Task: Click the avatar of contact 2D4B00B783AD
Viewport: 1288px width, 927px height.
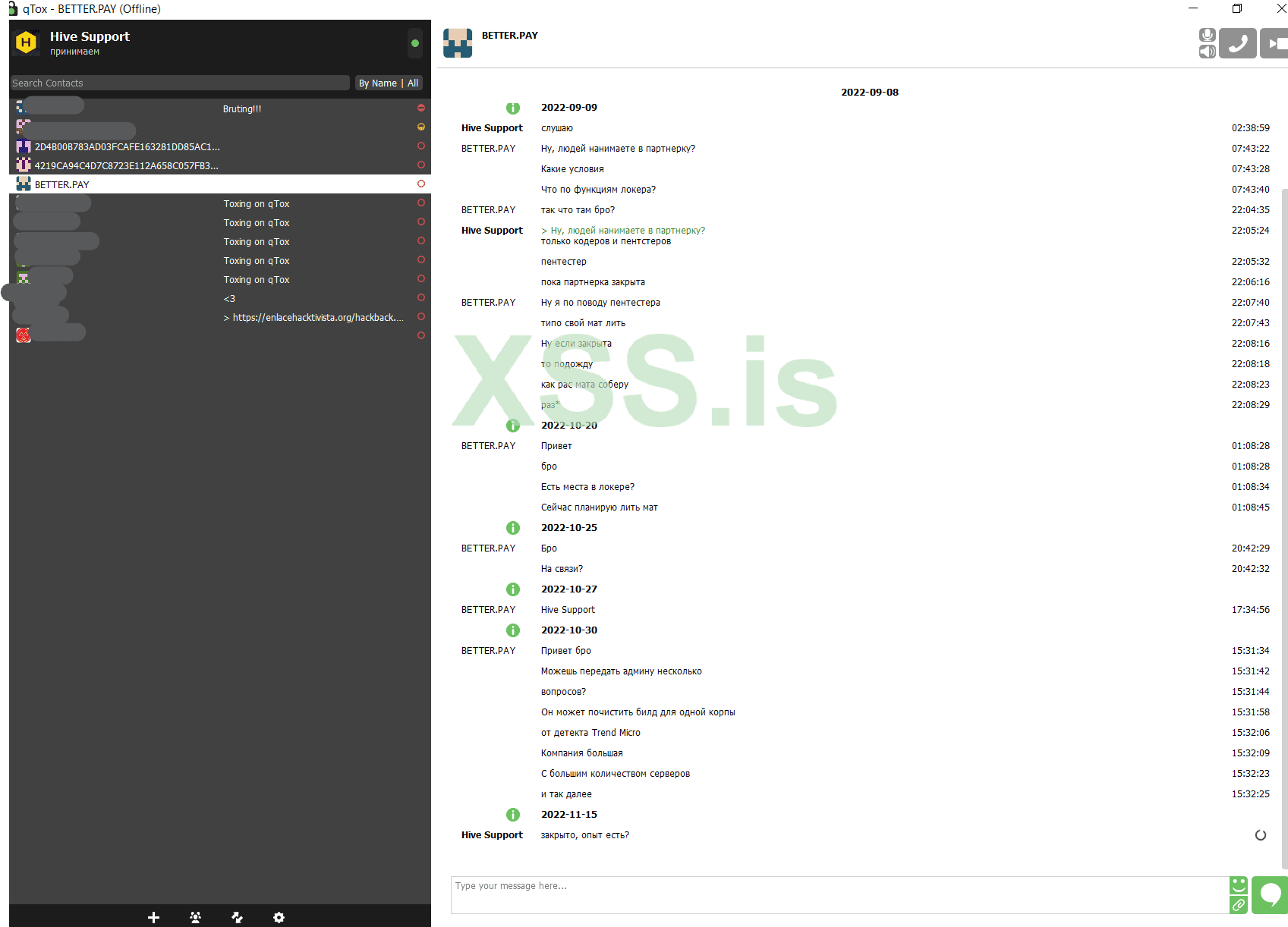Action: [24, 146]
